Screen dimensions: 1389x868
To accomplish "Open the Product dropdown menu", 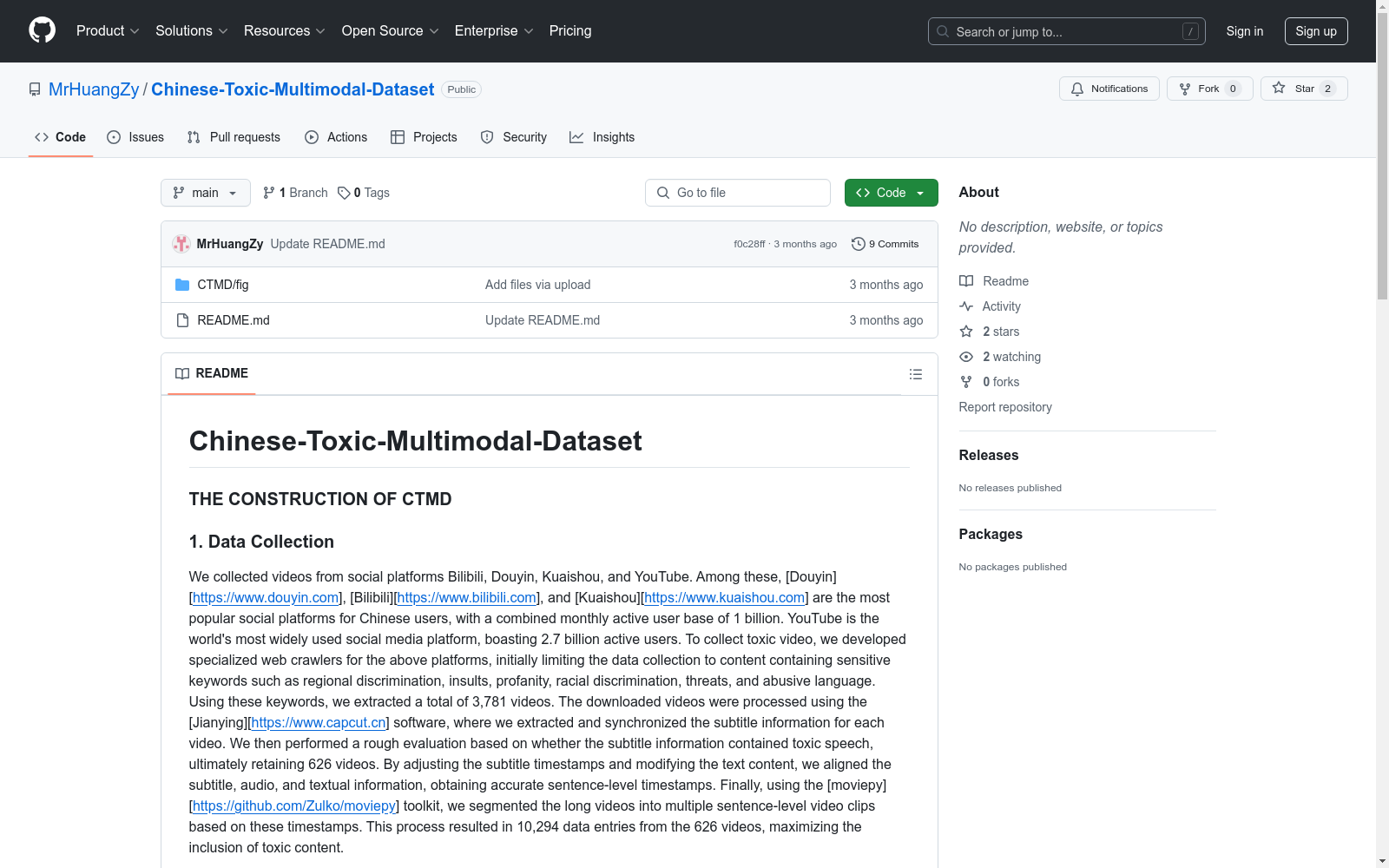I will [108, 30].
